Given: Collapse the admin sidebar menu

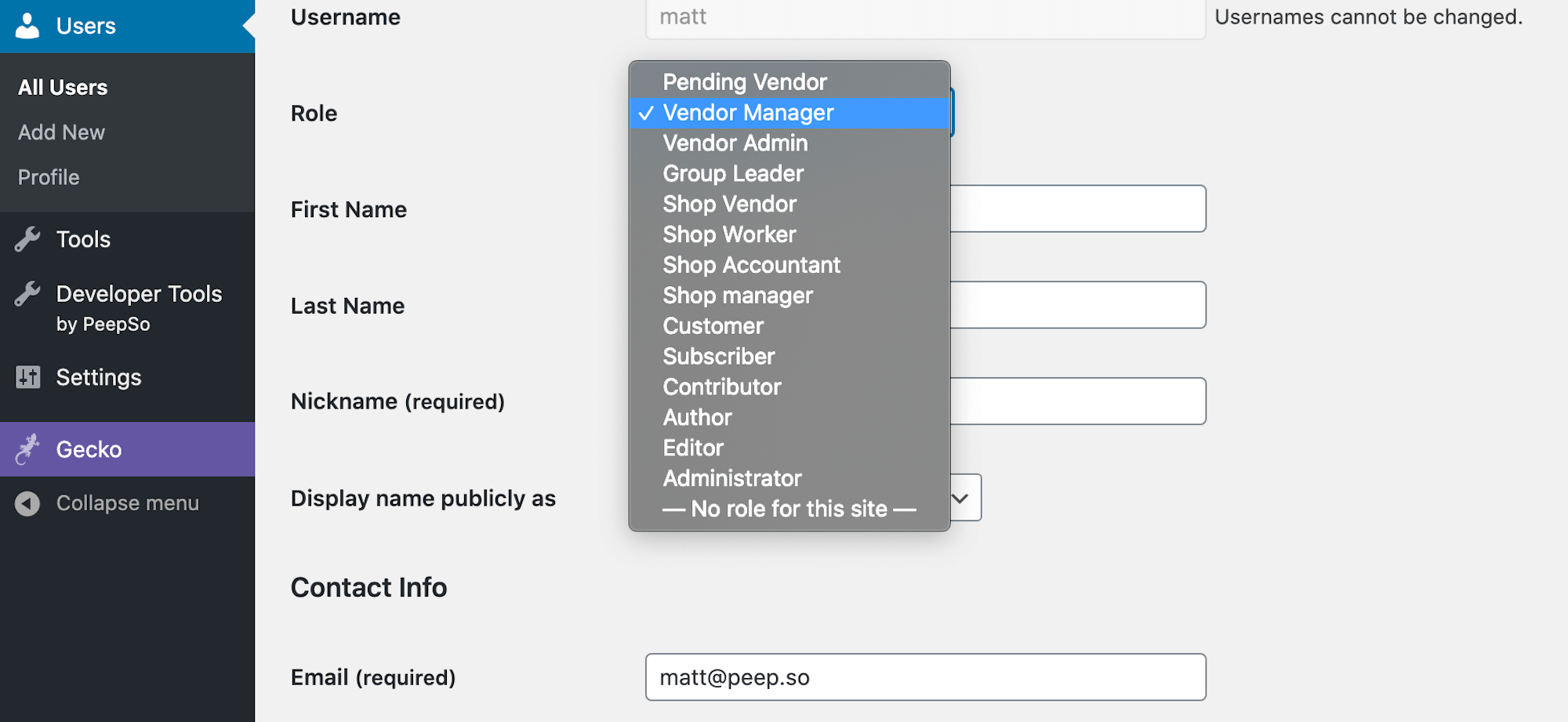Looking at the screenshot, I should tap(127, 503).
